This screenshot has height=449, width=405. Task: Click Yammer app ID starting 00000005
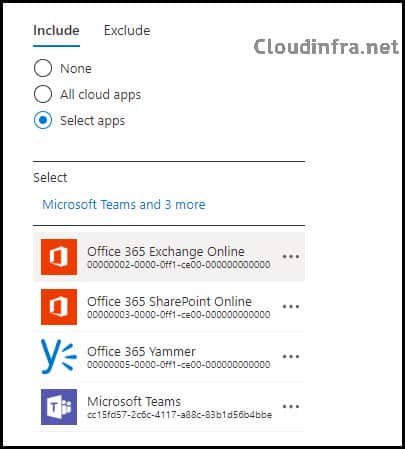click(179, 365)
